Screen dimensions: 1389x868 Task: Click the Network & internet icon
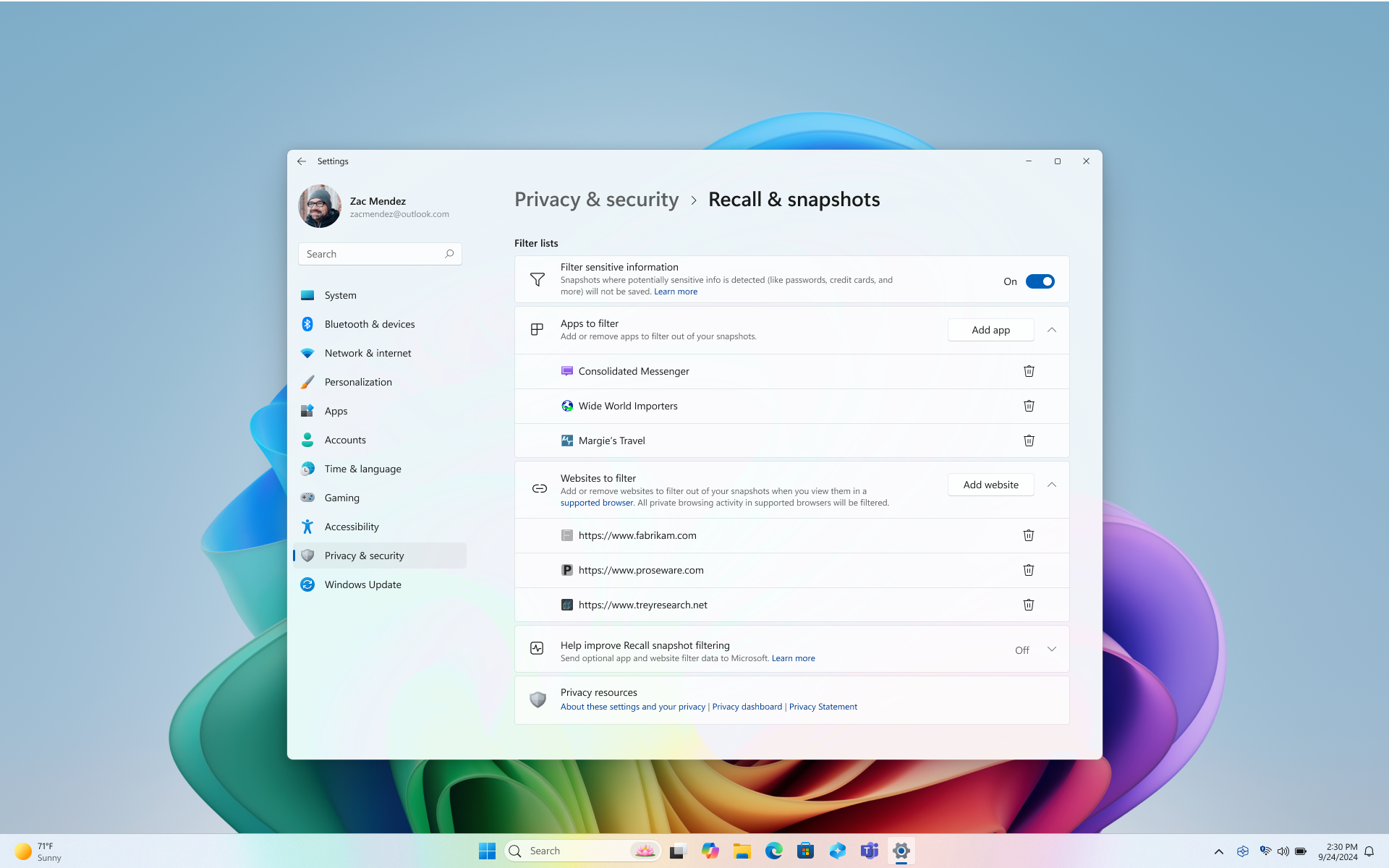[x=307, y=352]
